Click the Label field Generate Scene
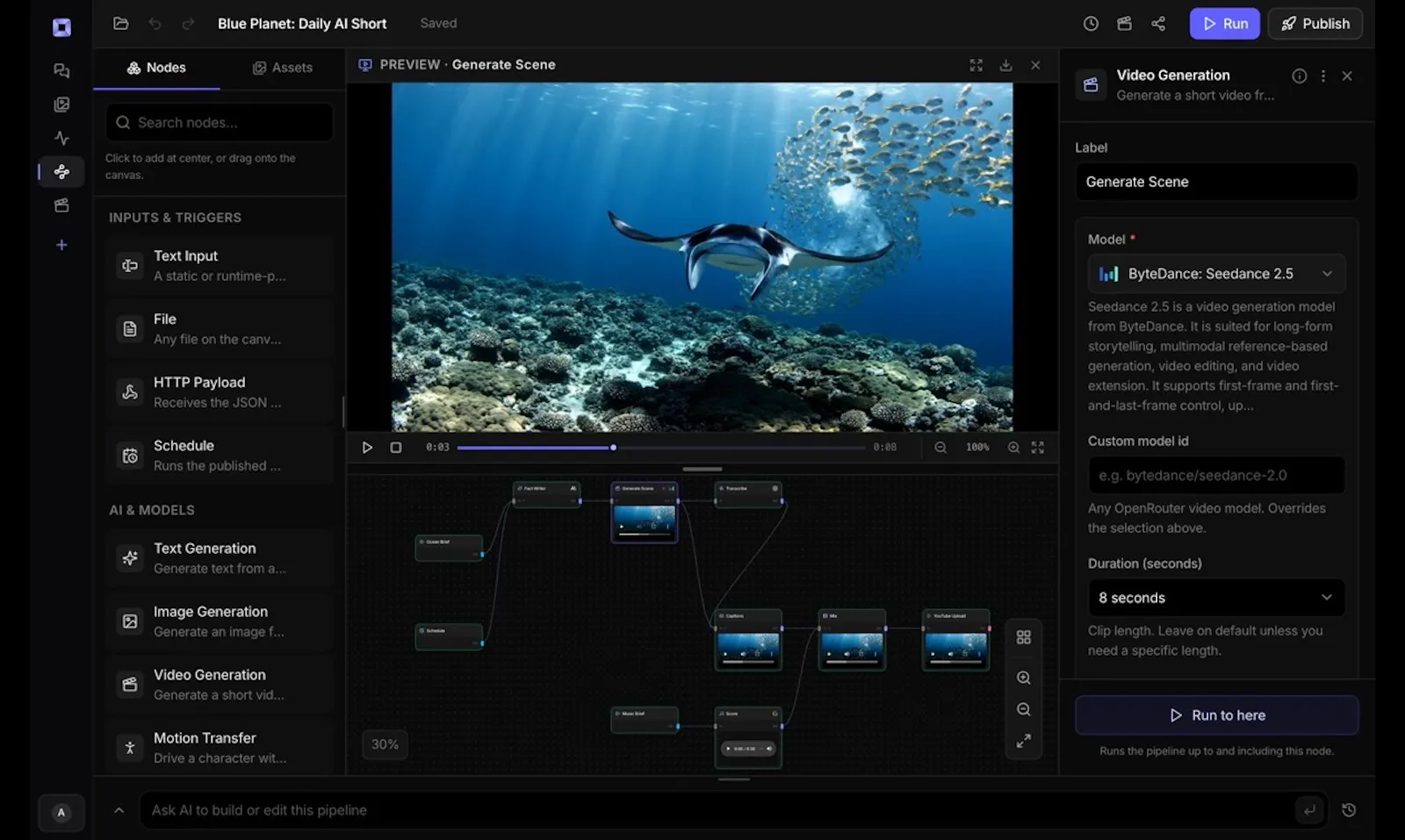 pyautogui.click(x=1216, y=182)
